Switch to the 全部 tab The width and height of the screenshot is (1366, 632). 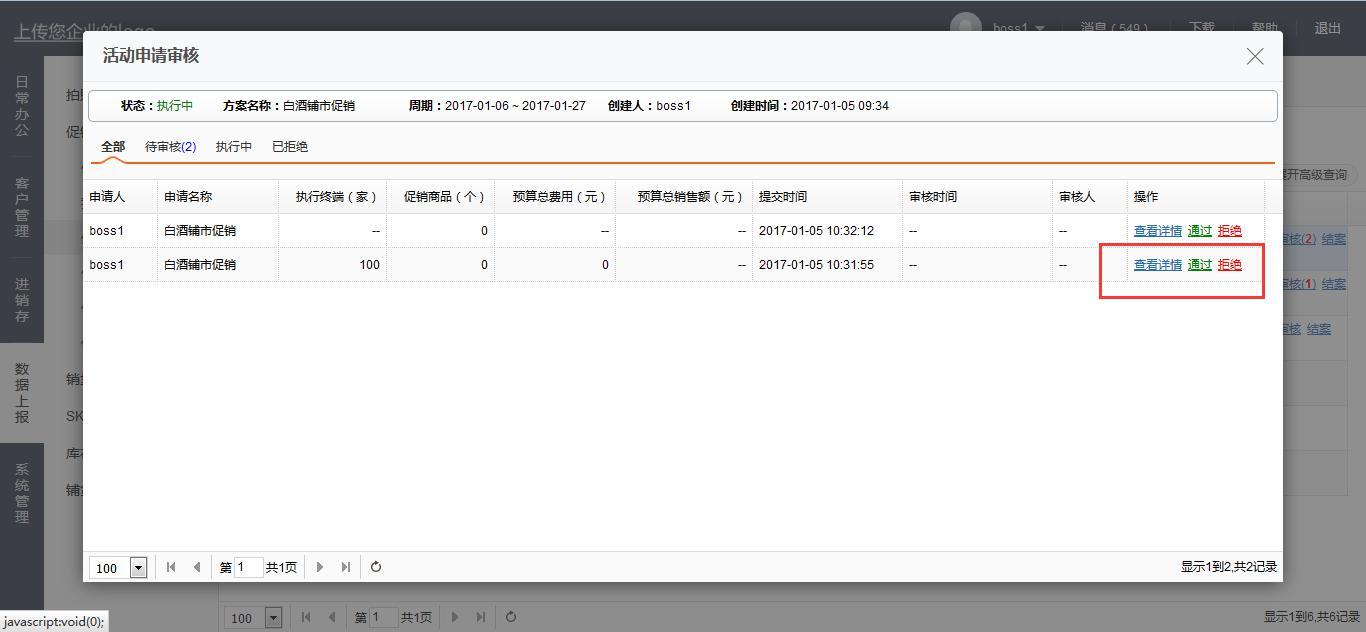[113, 147]
